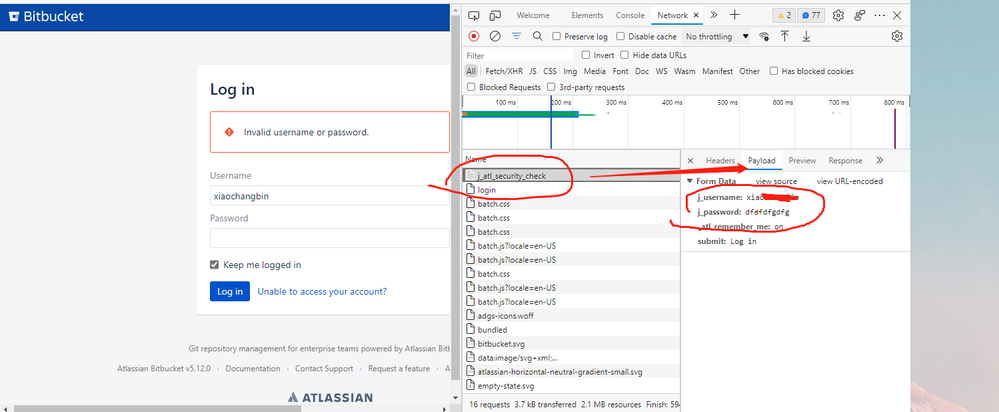The width and height of the screenshot is (999, 412).
Task: Stop recording network log
Action: (x=473, y=36)
